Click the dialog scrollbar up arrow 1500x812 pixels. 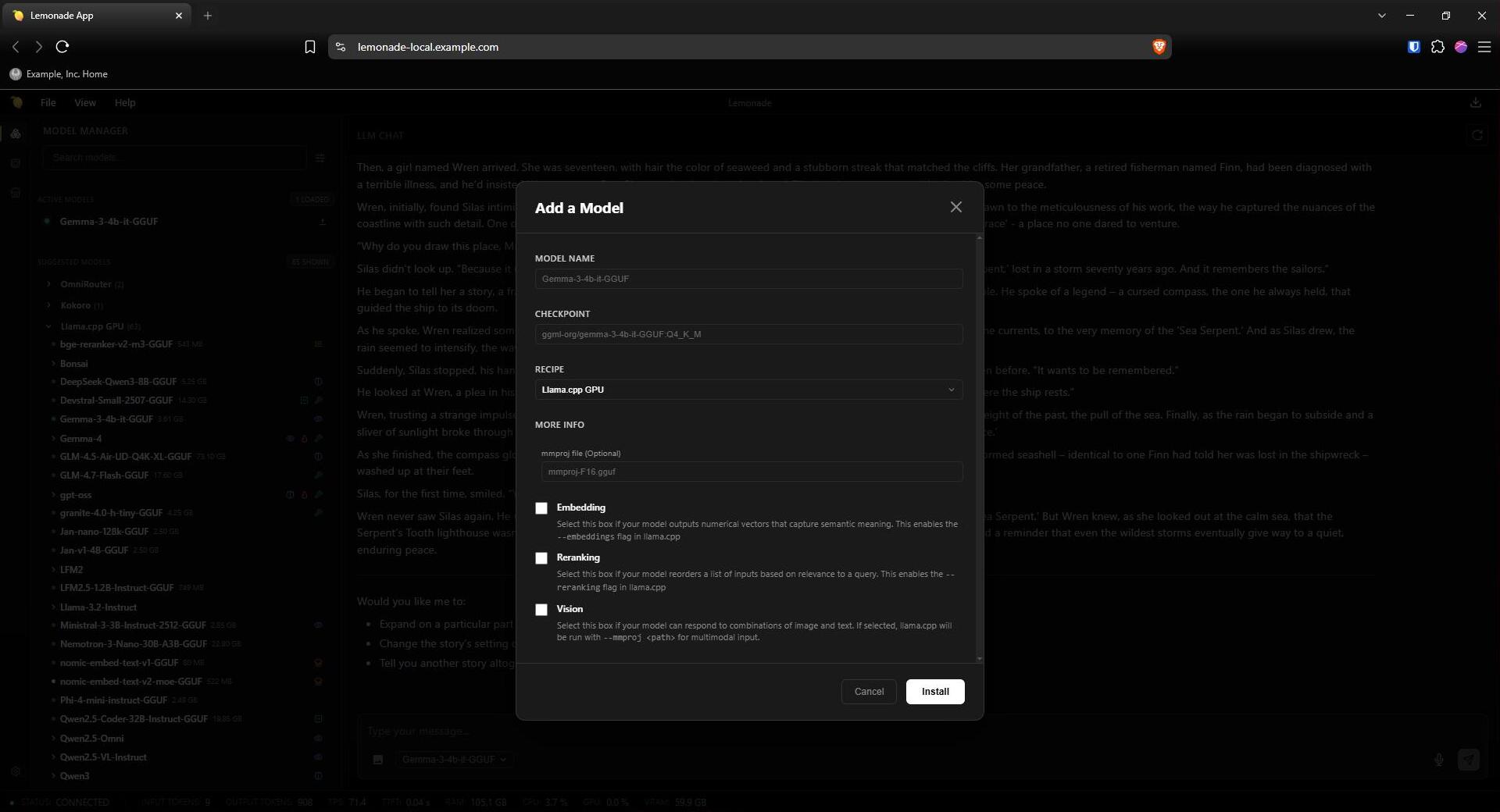click(980, 237)
